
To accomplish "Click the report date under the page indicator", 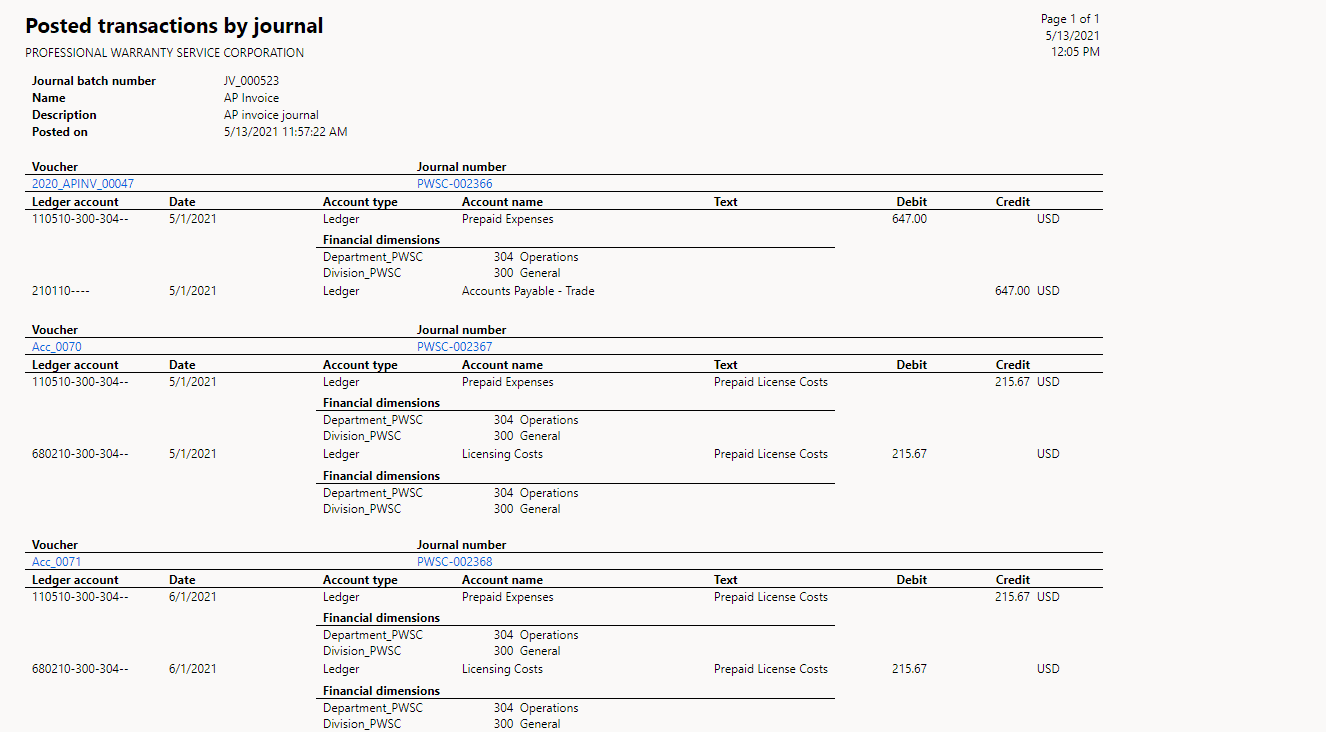I will click(1072, 35).
